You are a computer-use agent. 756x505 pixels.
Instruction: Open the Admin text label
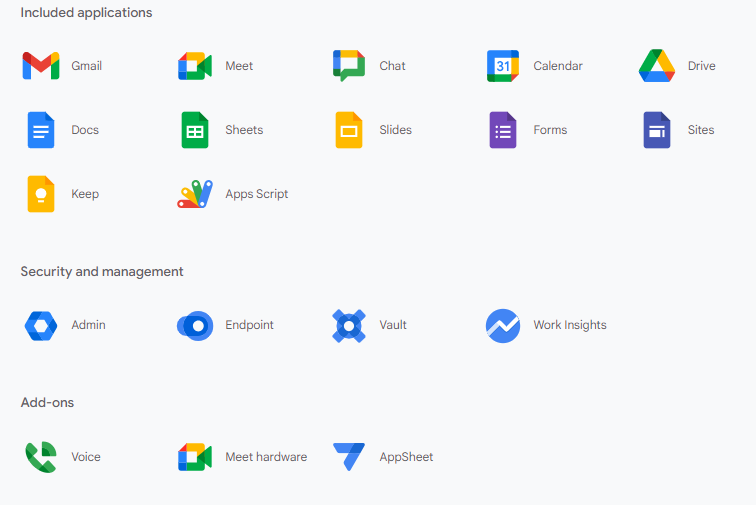pos(89,325)
